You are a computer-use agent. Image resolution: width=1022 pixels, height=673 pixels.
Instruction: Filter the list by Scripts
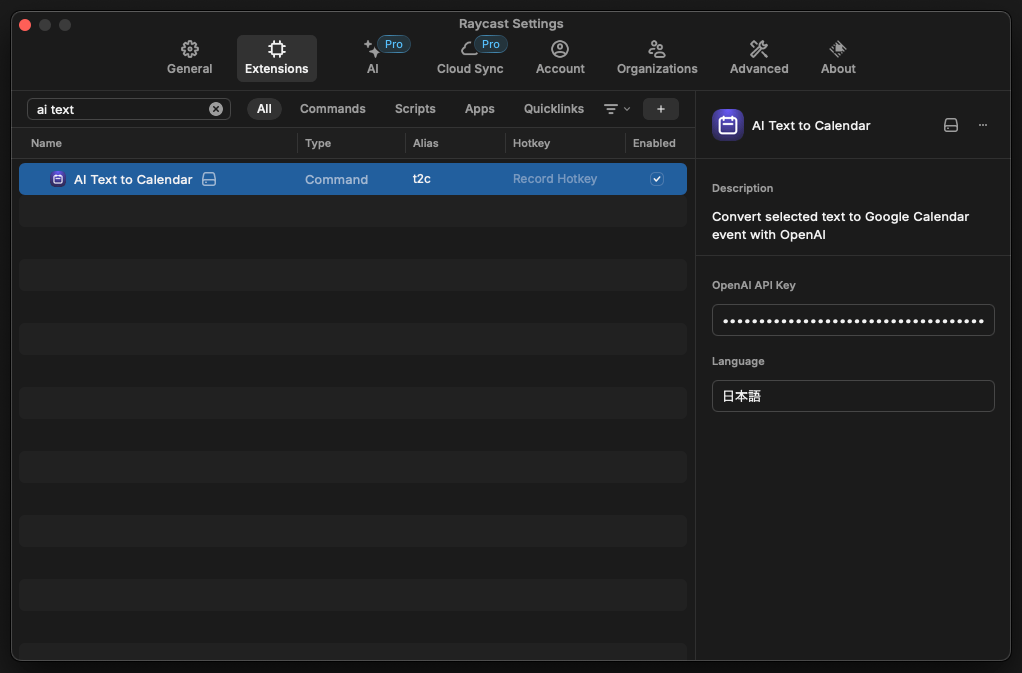(x=415, y=109)
